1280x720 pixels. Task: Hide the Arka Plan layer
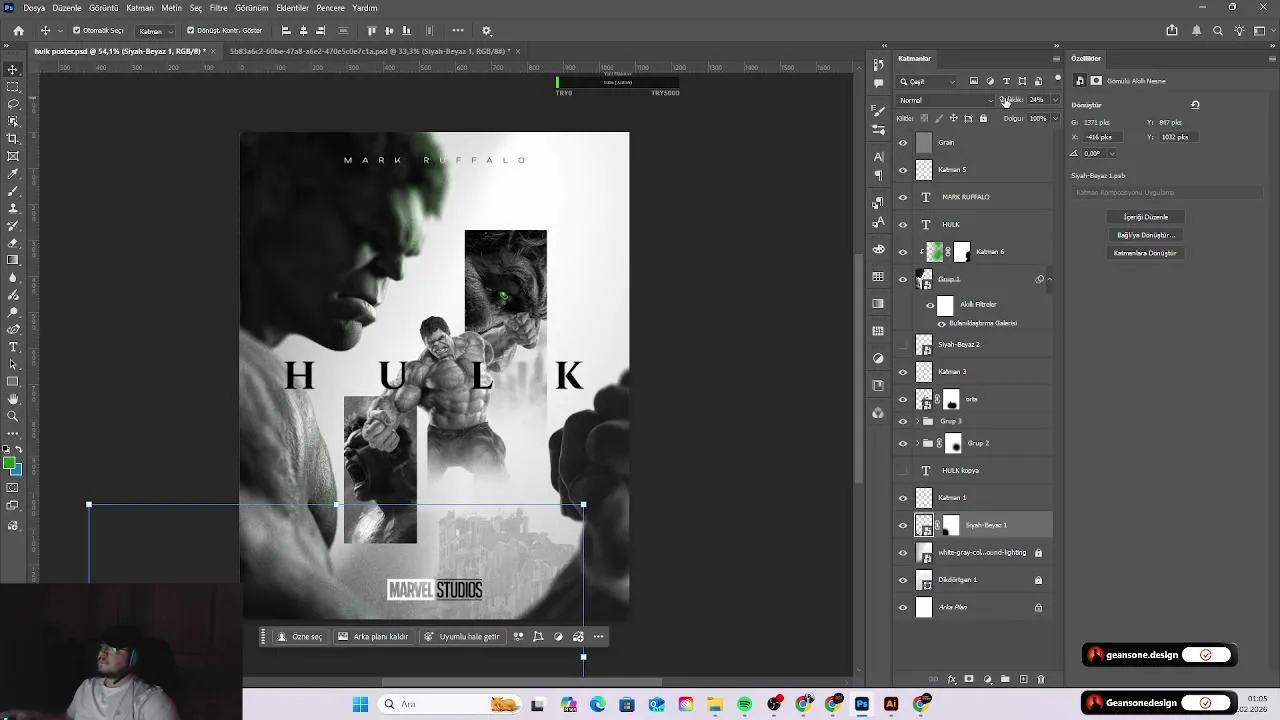click(x=903, y=608)
